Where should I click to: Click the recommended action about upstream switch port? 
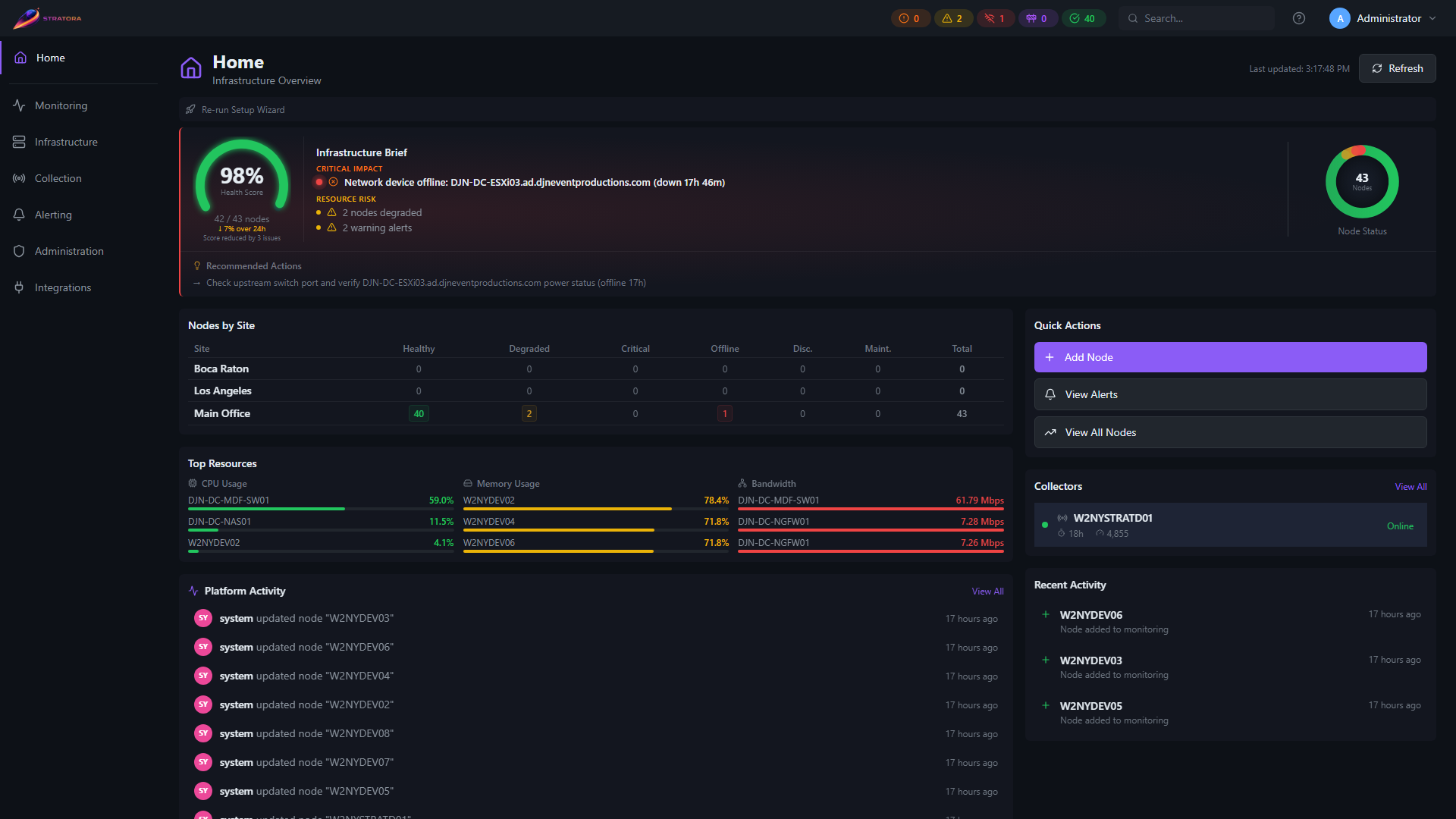426,283
